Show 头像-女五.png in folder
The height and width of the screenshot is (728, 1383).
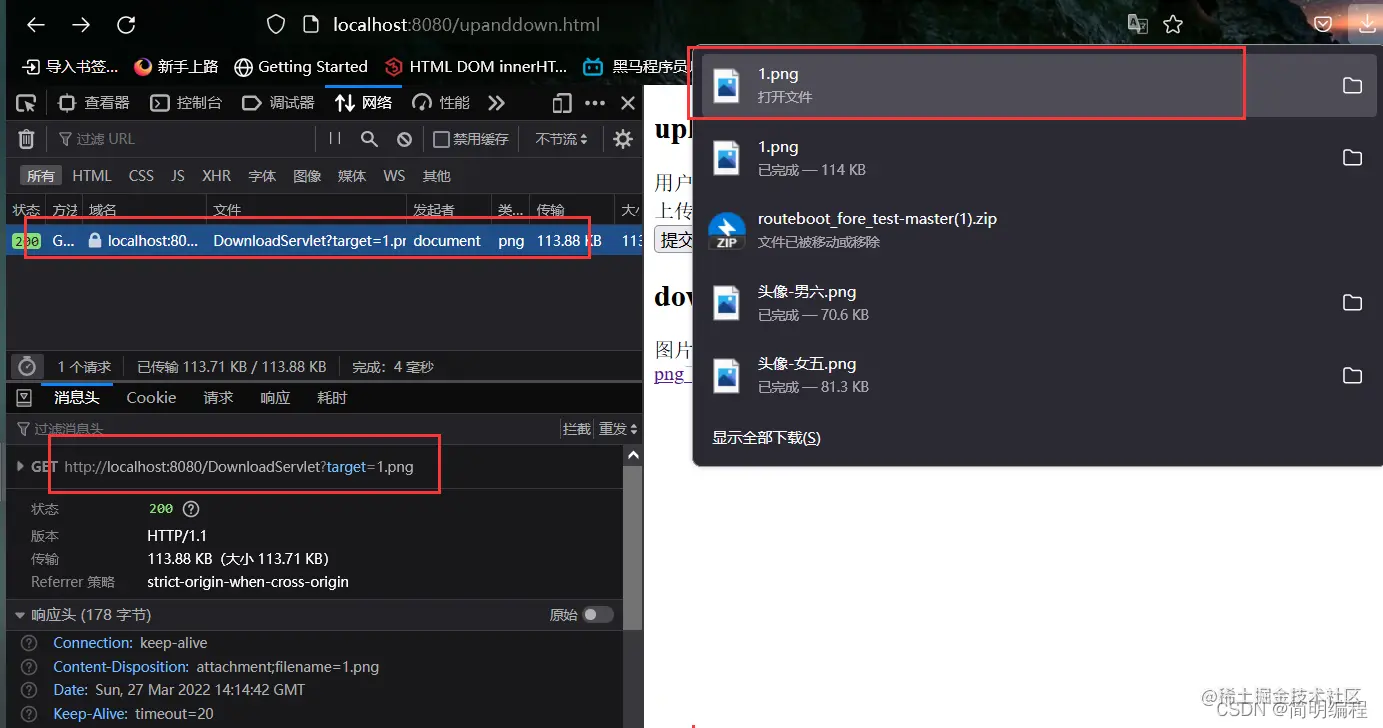(x=1352, y=375)
